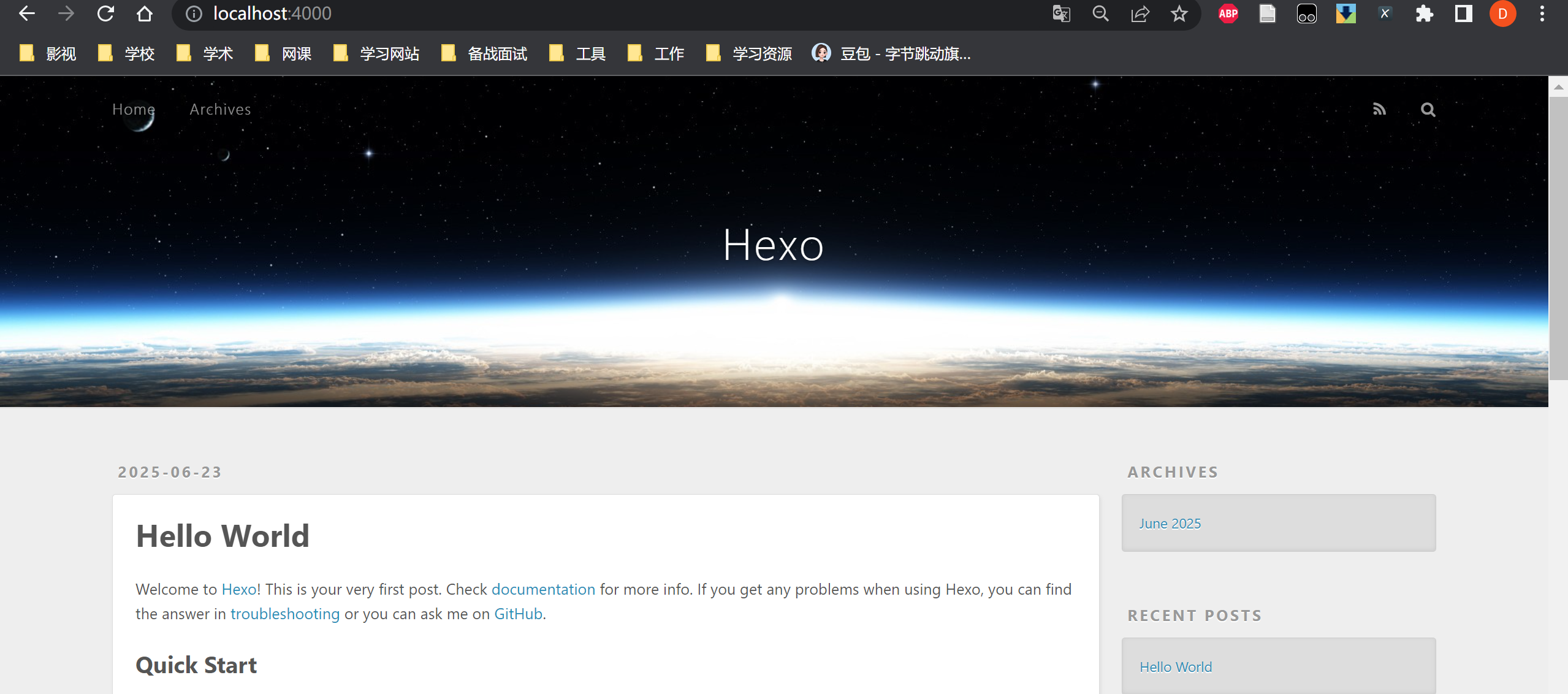This screenshot has width=1568, height=694.
Task: Open the Hello World post title
Action: tap(223, 536)
